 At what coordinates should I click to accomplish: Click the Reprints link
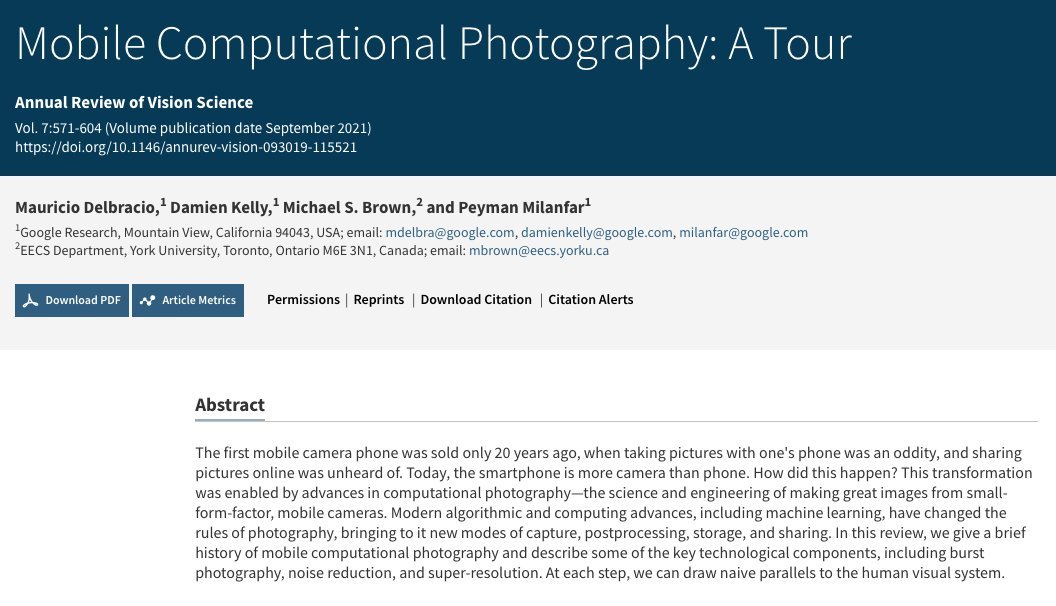(x=379, y=300)
